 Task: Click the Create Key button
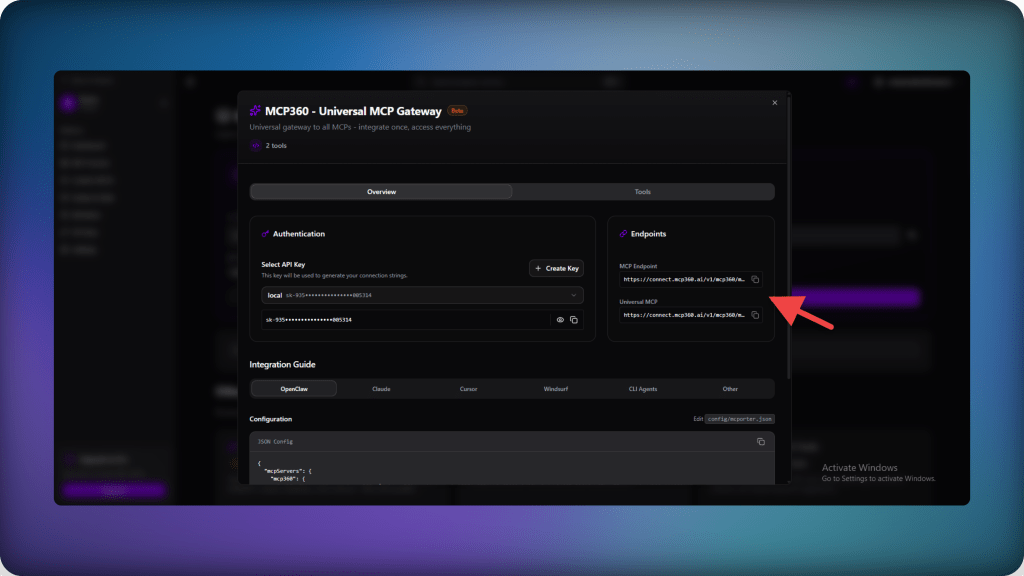click(x=556, y=268)
